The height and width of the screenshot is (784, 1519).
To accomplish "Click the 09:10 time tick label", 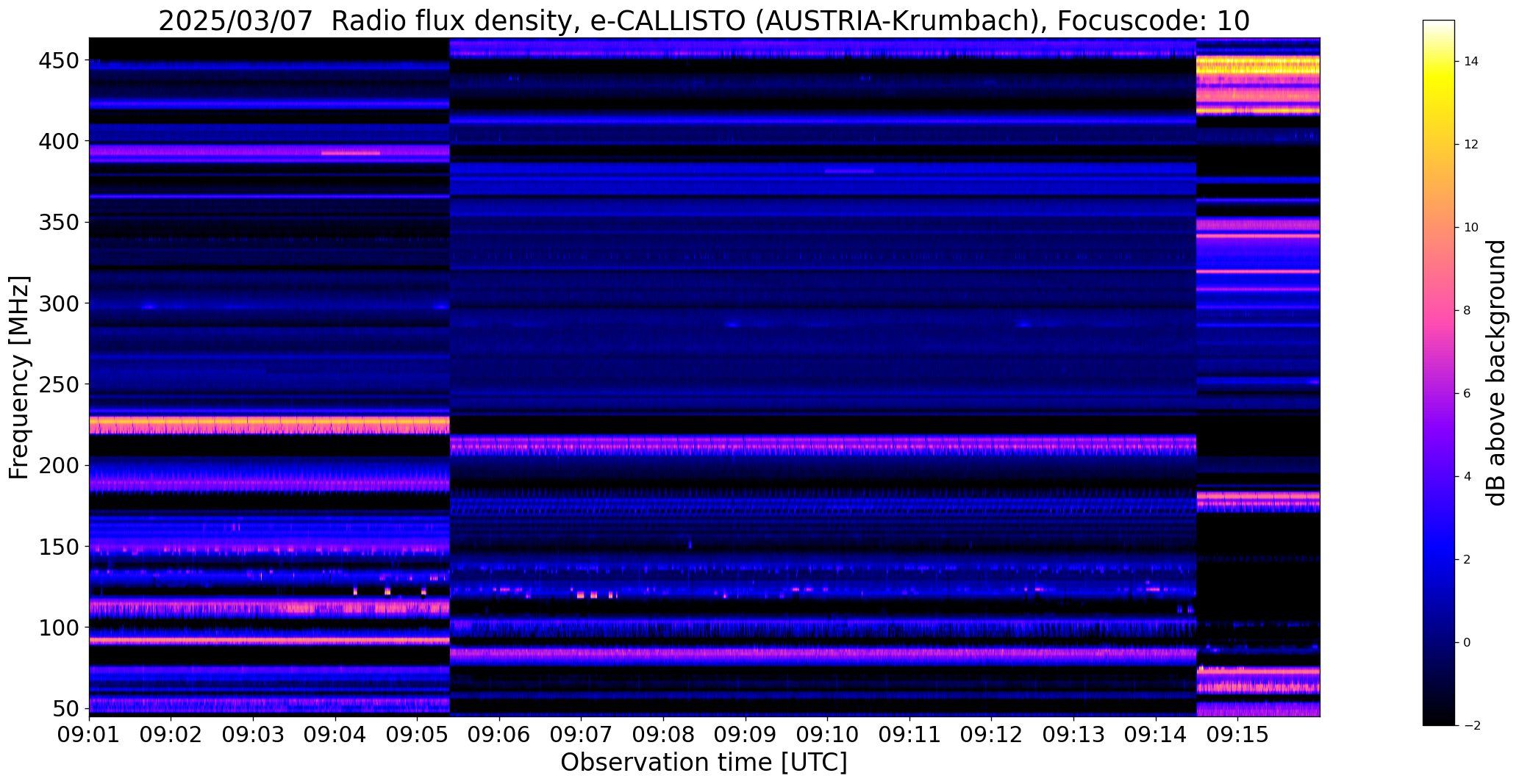I will 828,734.
